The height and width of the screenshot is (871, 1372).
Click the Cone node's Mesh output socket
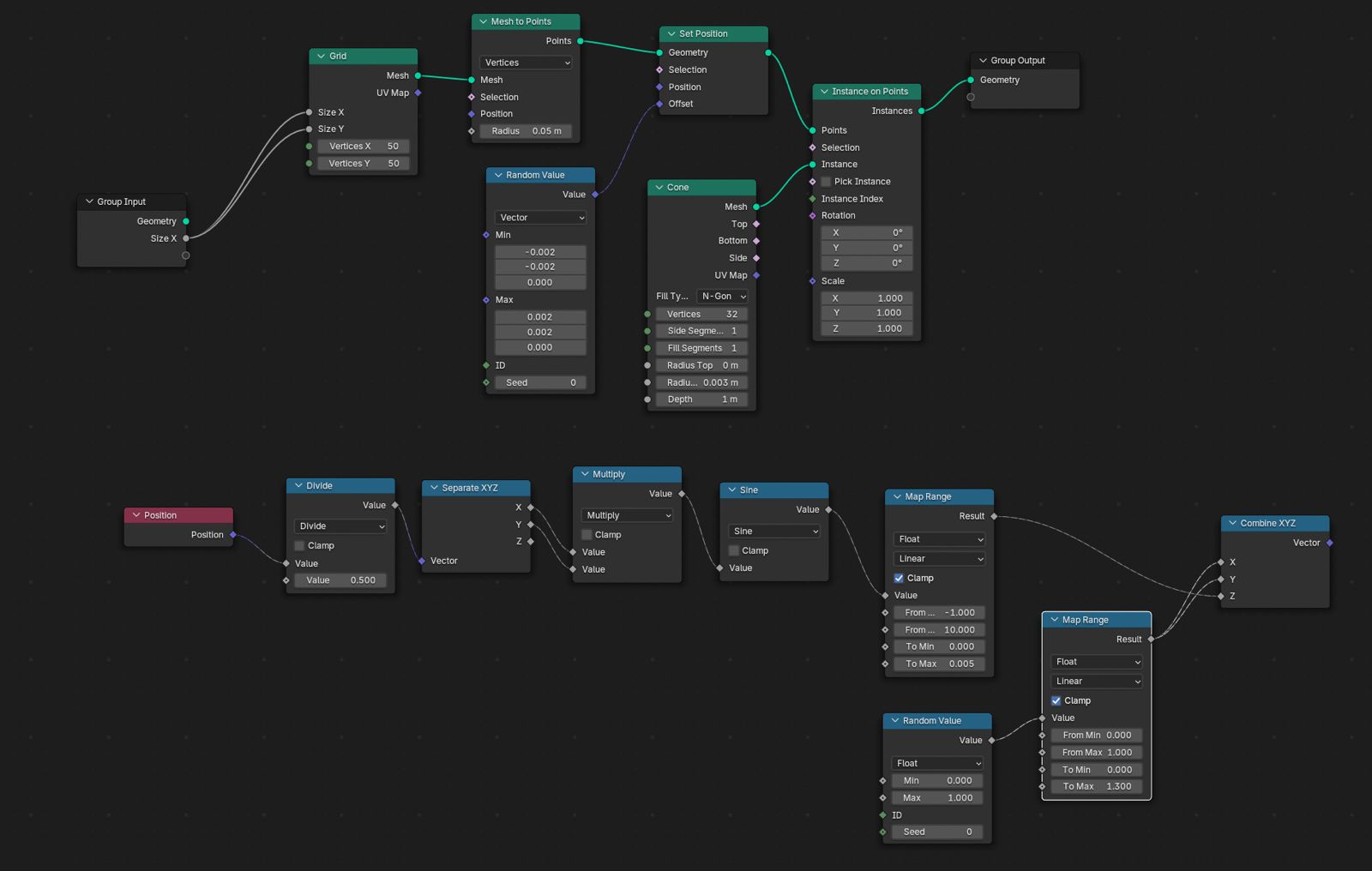click(756, 207)
